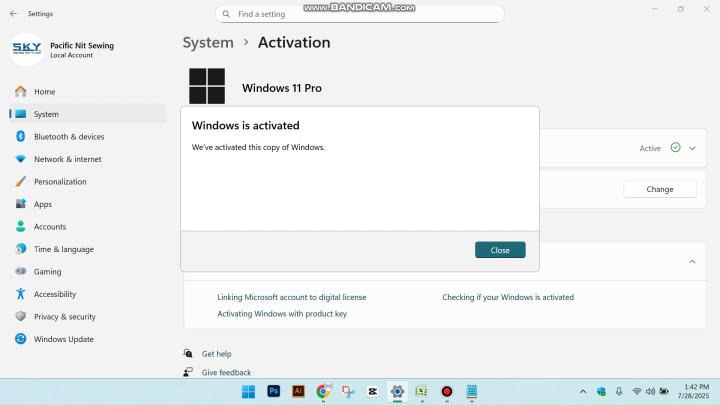Click the Give feedback icon
This screenshot has width=720, height=405.
tap(188, 372)
